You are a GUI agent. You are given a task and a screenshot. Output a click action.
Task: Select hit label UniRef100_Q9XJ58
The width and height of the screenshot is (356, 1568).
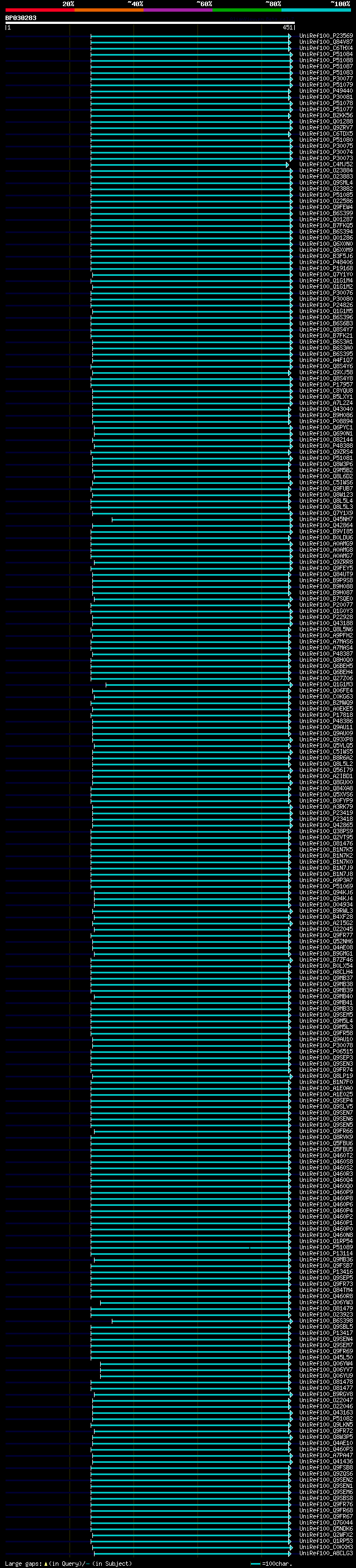[326, 373]
